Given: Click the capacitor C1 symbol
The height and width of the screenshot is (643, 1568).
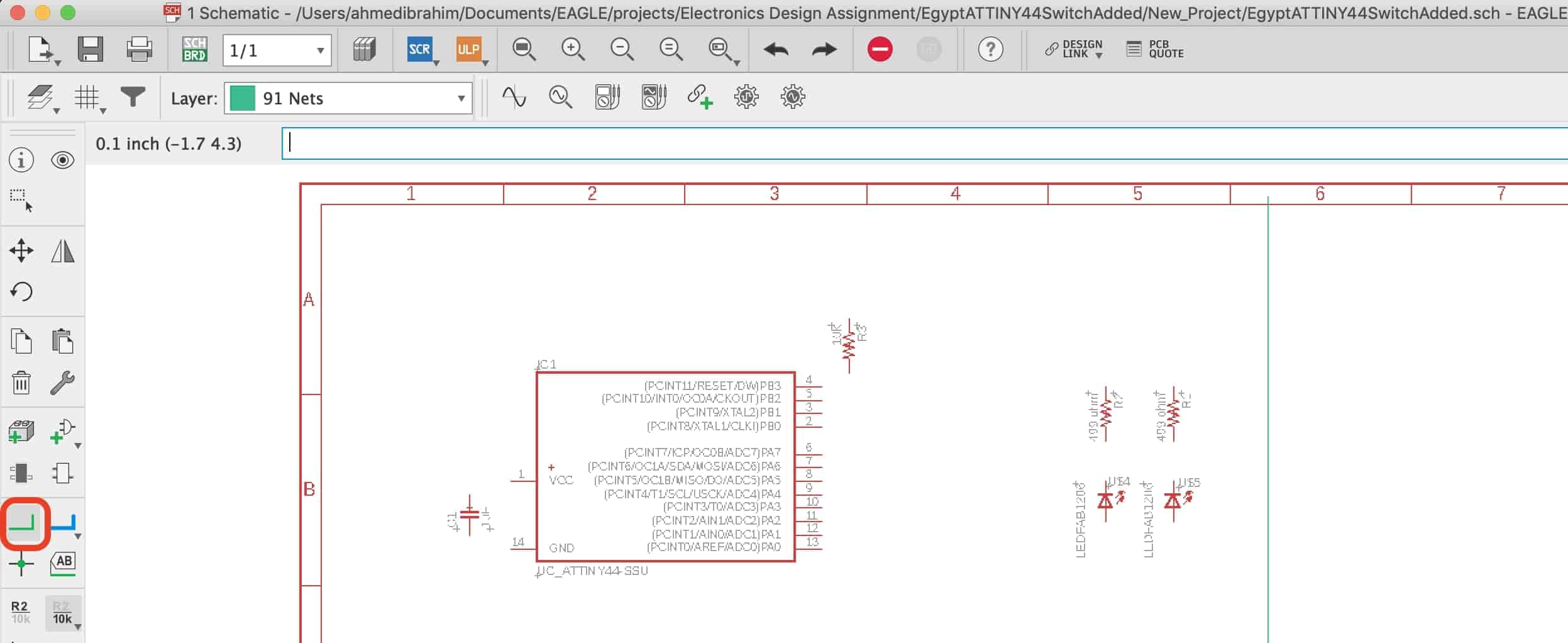Looking at the screenshot, I should click(x=470, y=515).
